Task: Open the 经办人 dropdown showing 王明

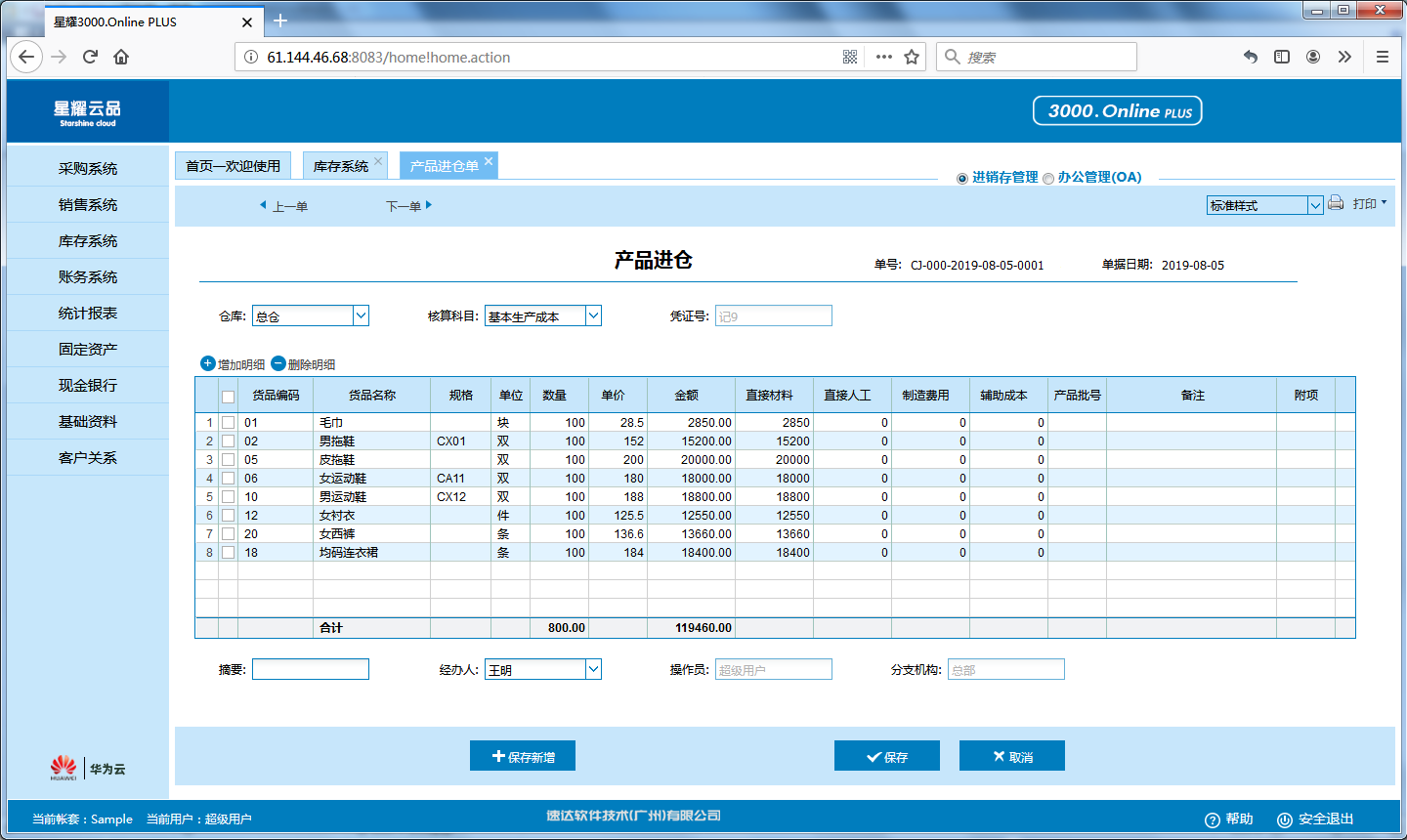Action: 593,669
